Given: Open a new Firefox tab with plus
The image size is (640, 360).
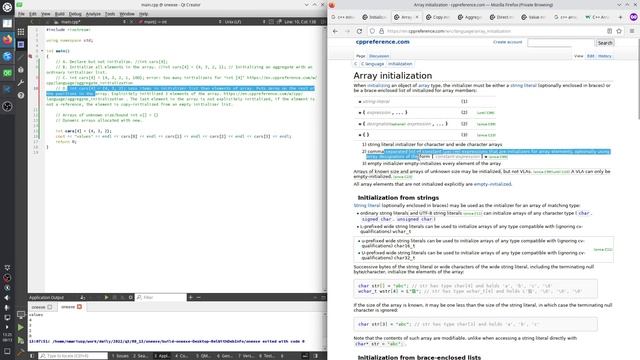Looking at the screenshot, I should point(620,17).
